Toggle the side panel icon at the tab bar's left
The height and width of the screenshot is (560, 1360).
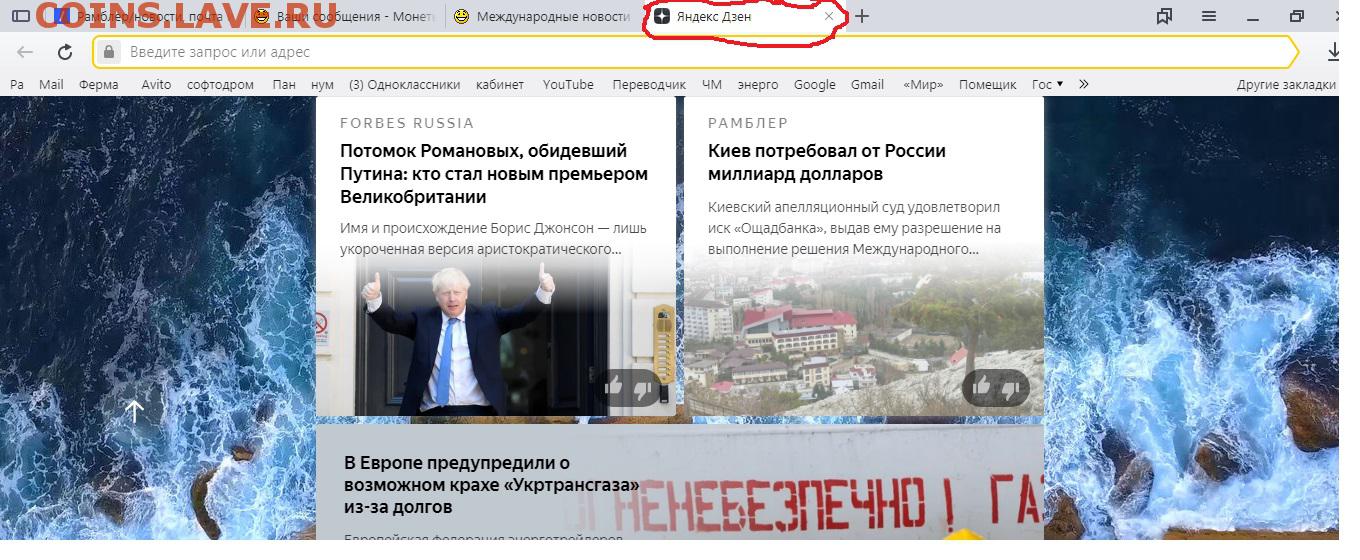20,16
